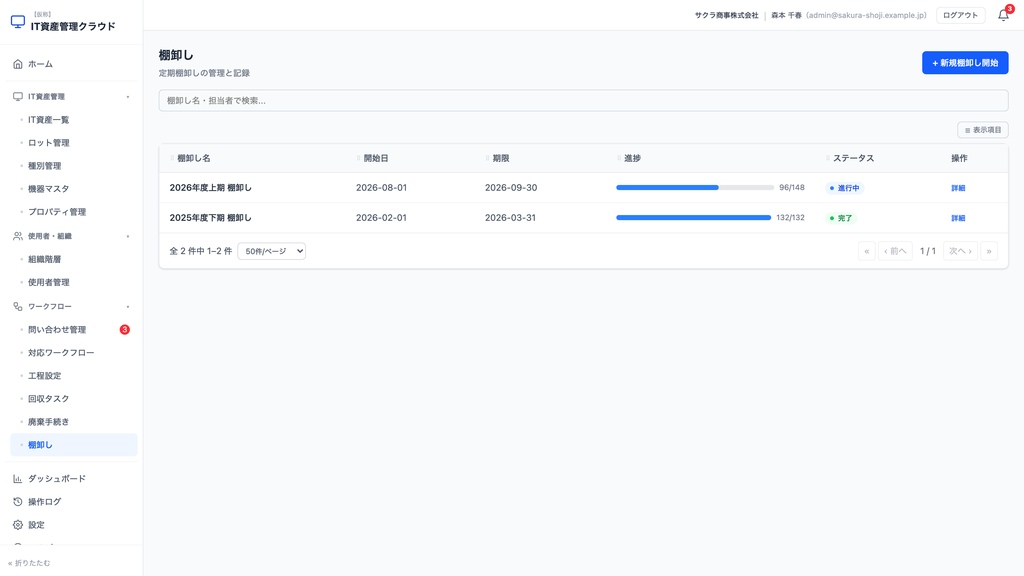Click the ログアウト button
1024x576 pixels.
click(961, 15)
